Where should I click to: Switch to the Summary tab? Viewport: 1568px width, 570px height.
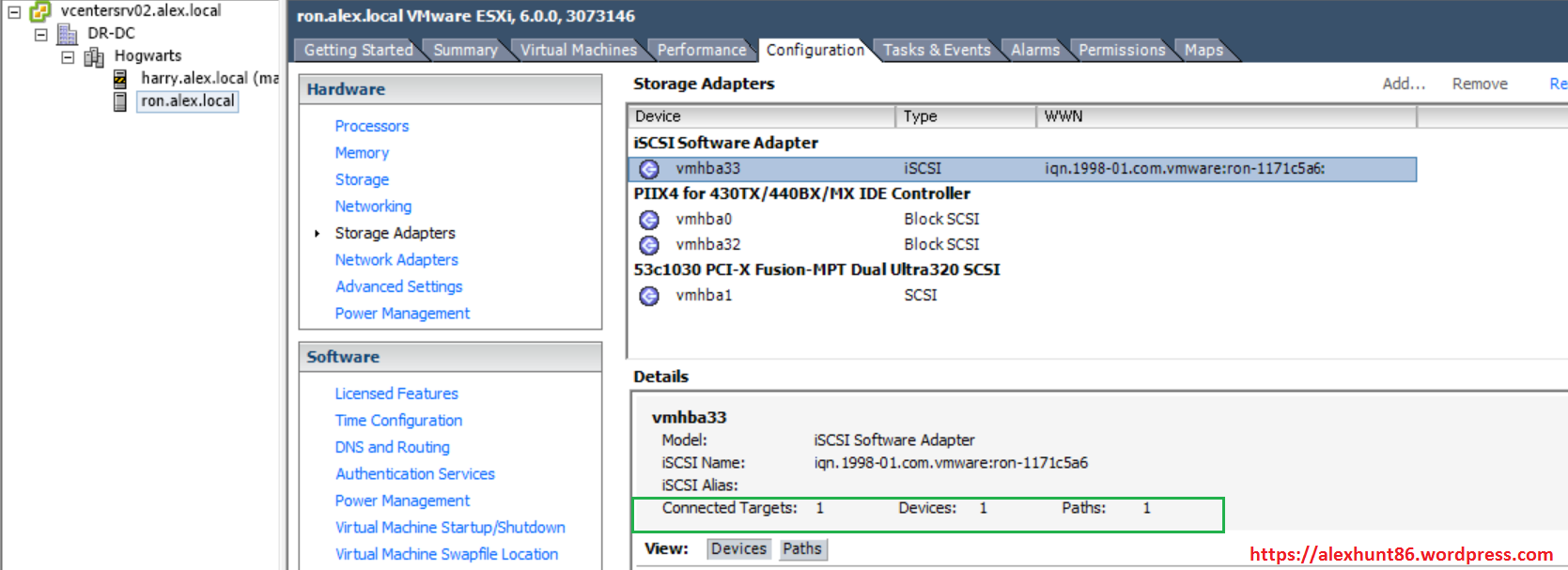point(465,50)
